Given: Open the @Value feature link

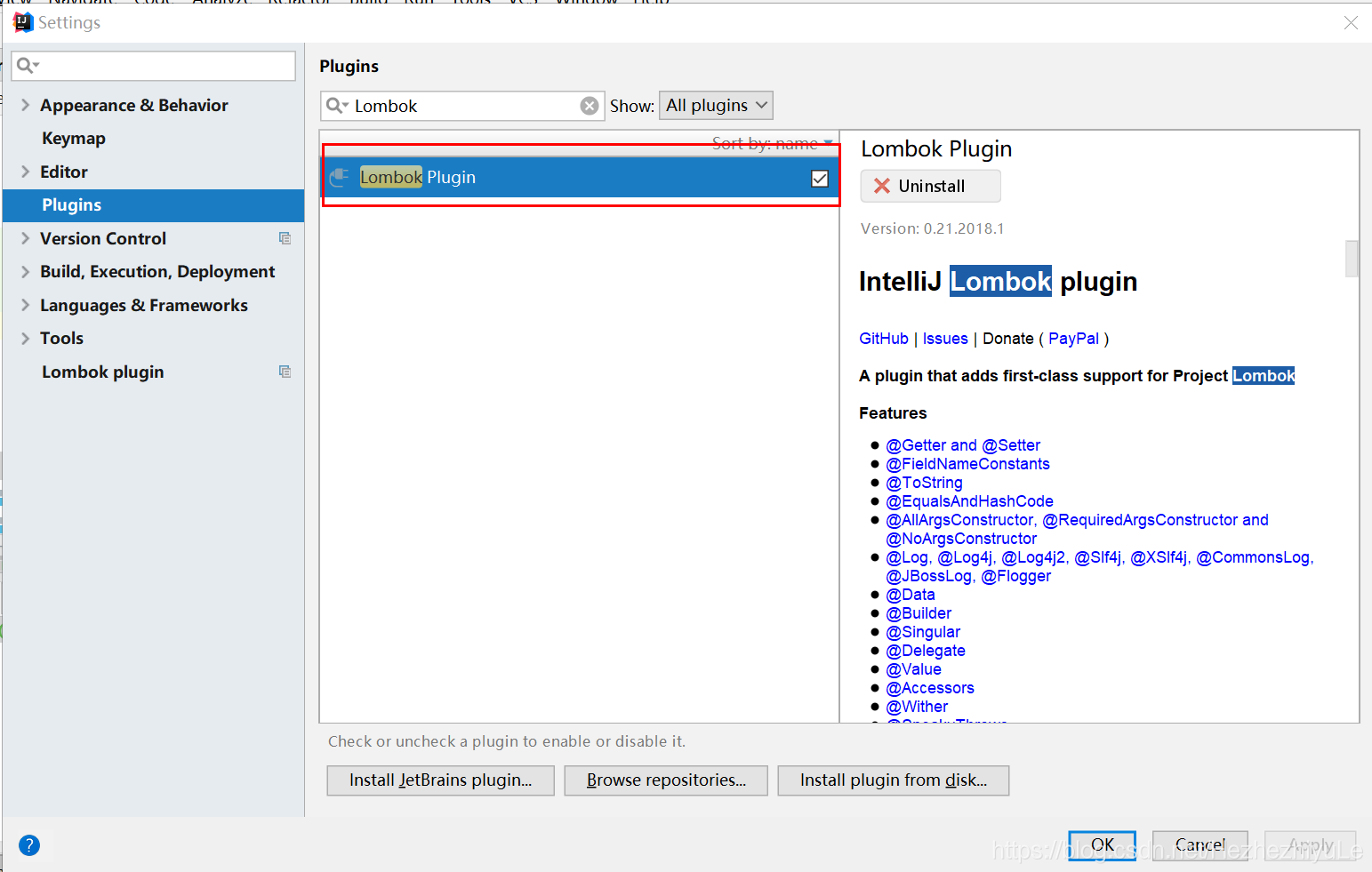Looking at the screenshot, I should (913, 669).
